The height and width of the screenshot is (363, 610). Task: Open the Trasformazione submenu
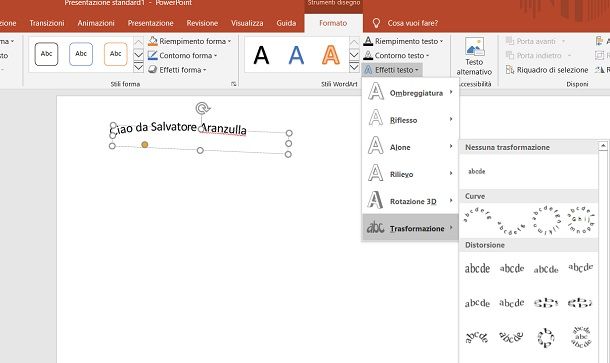click(x=410, y=228)
